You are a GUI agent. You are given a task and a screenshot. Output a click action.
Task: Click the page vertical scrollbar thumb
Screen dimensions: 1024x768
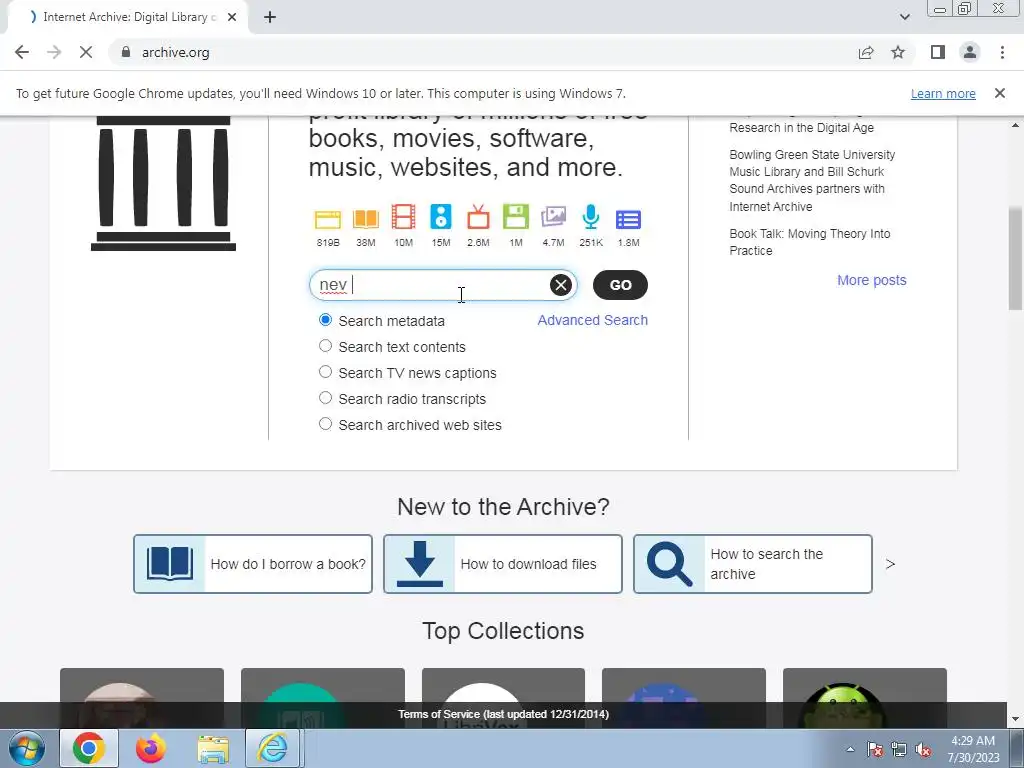(x=1015, y=261)
